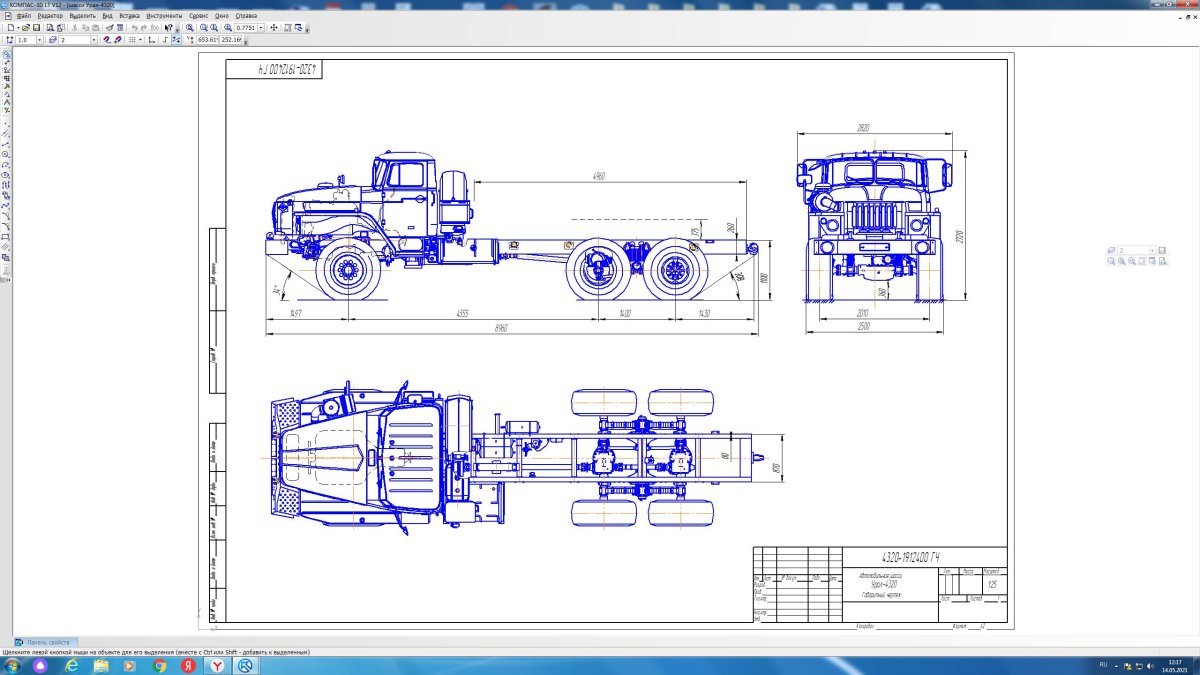The width and height of the screenshot is (1200, 675).
Task: Select the rectangle tool in left toolbar
Action: point(6,236)
